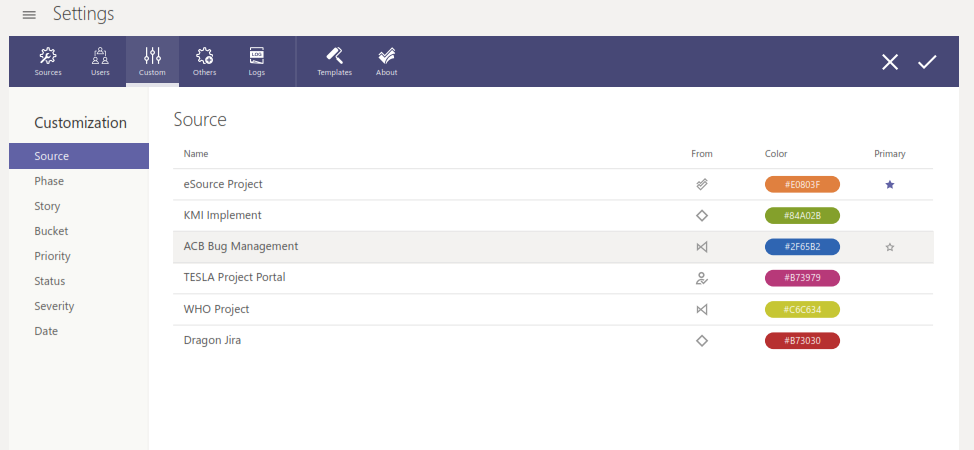Open the Logs settings tab
Viewport: 974px width, 450px height.
[257, 61]
